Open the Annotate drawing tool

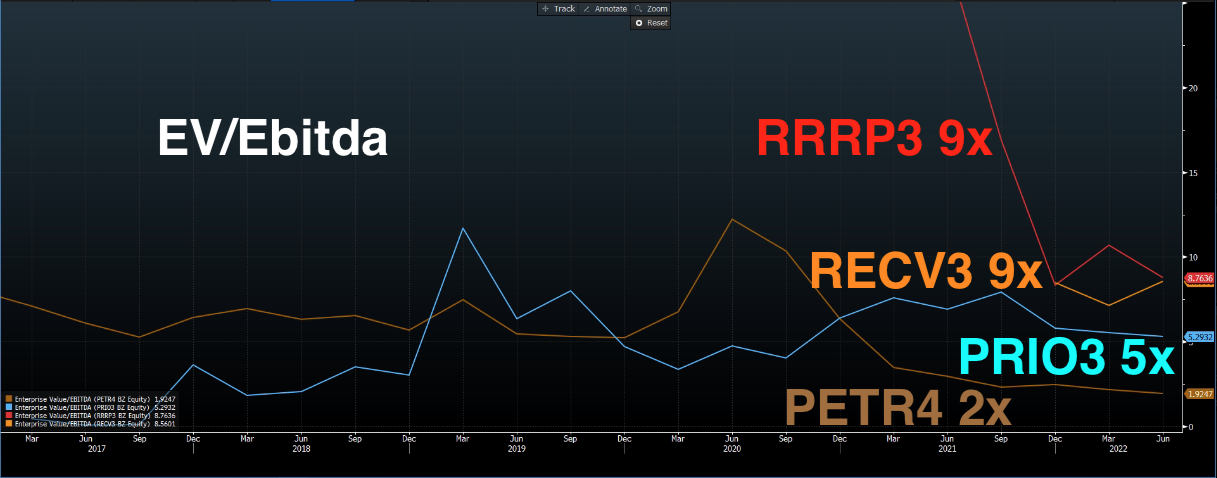pyautogui.click(x=605, y=9)
